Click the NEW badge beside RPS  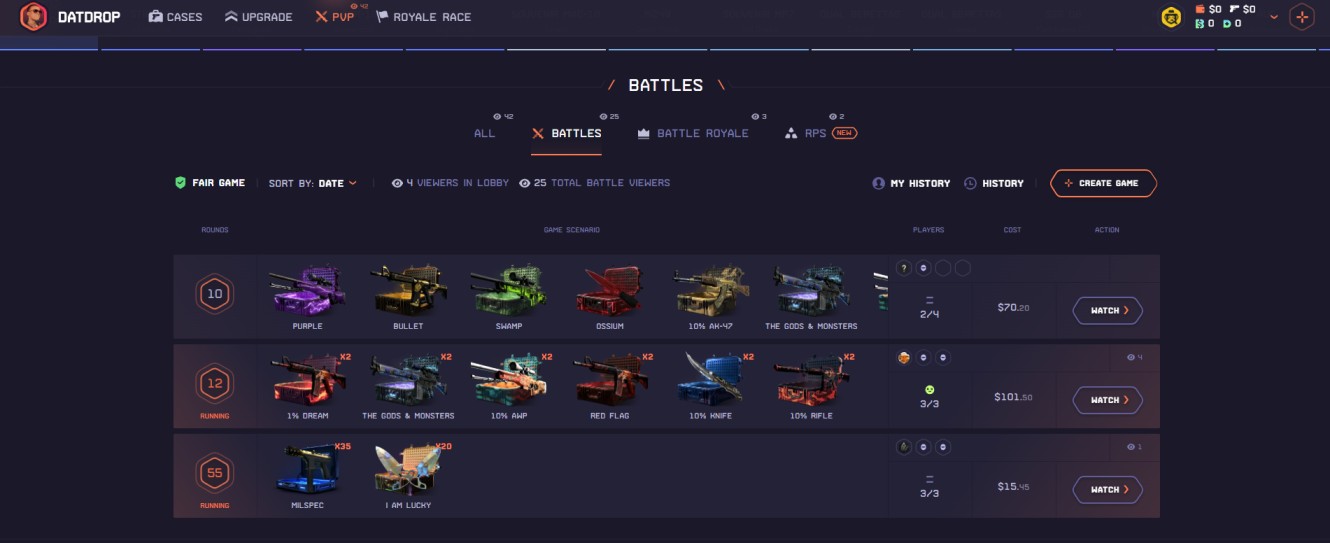[x=845, y=133]
